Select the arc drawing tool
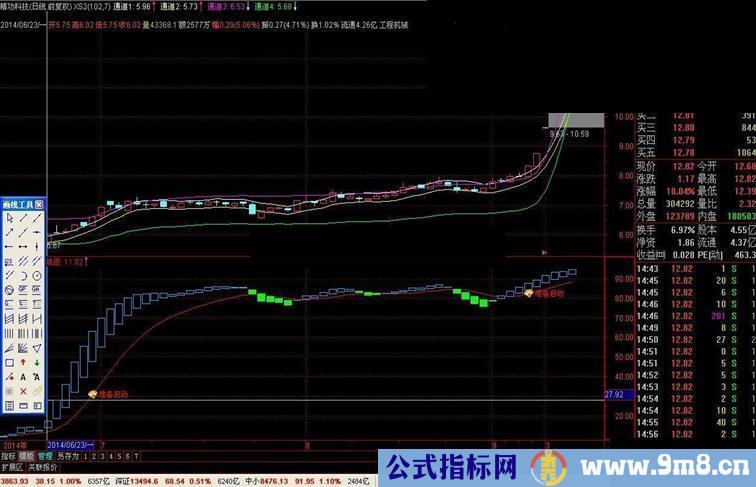This screenshot has height=487, width=756. tap(23, 275)
